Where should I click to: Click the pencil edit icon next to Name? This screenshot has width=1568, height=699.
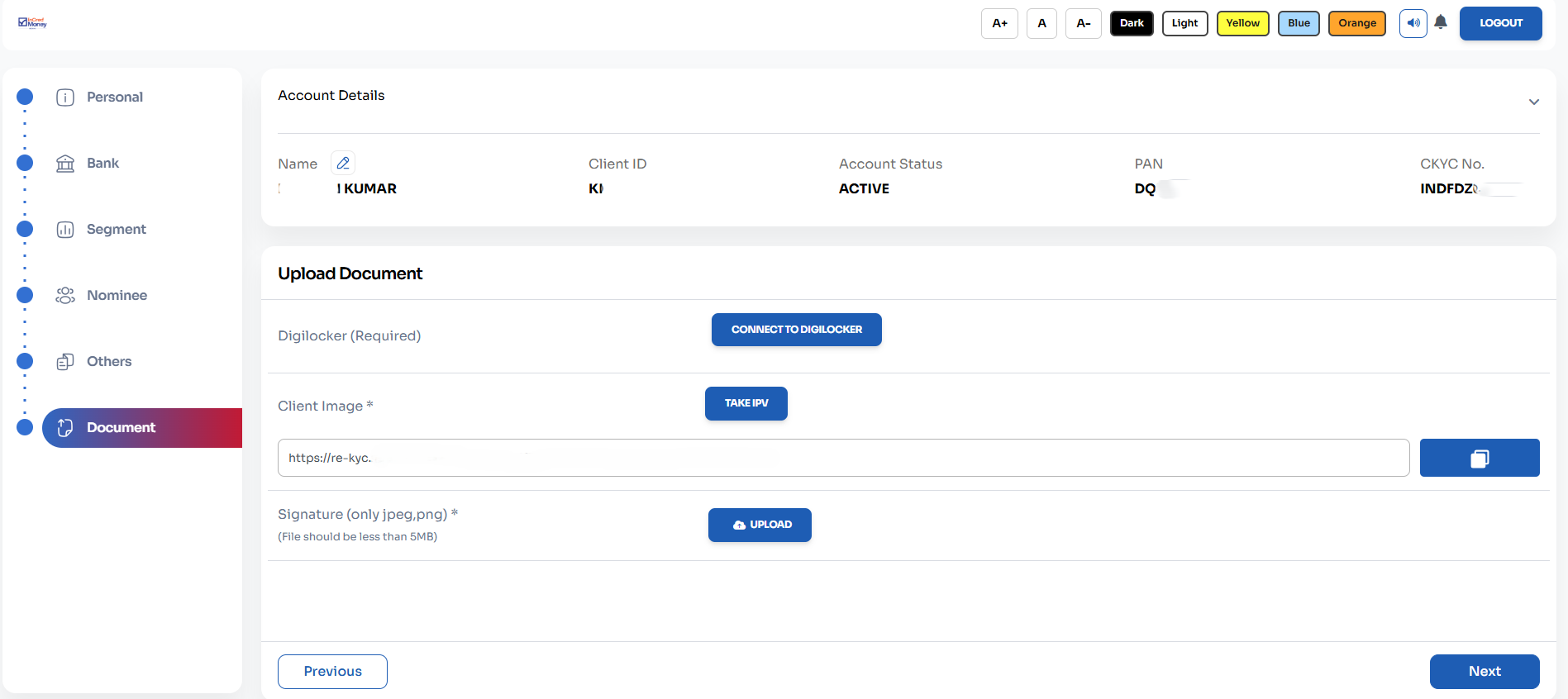[343, 163]
